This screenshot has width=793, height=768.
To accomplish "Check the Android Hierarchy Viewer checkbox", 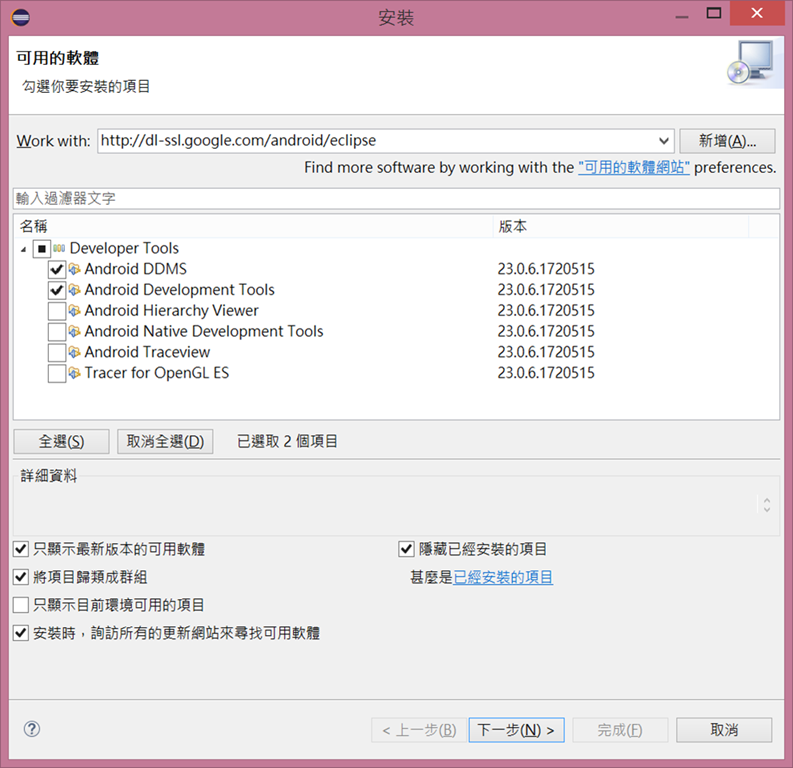I will (x=57, y=311).
